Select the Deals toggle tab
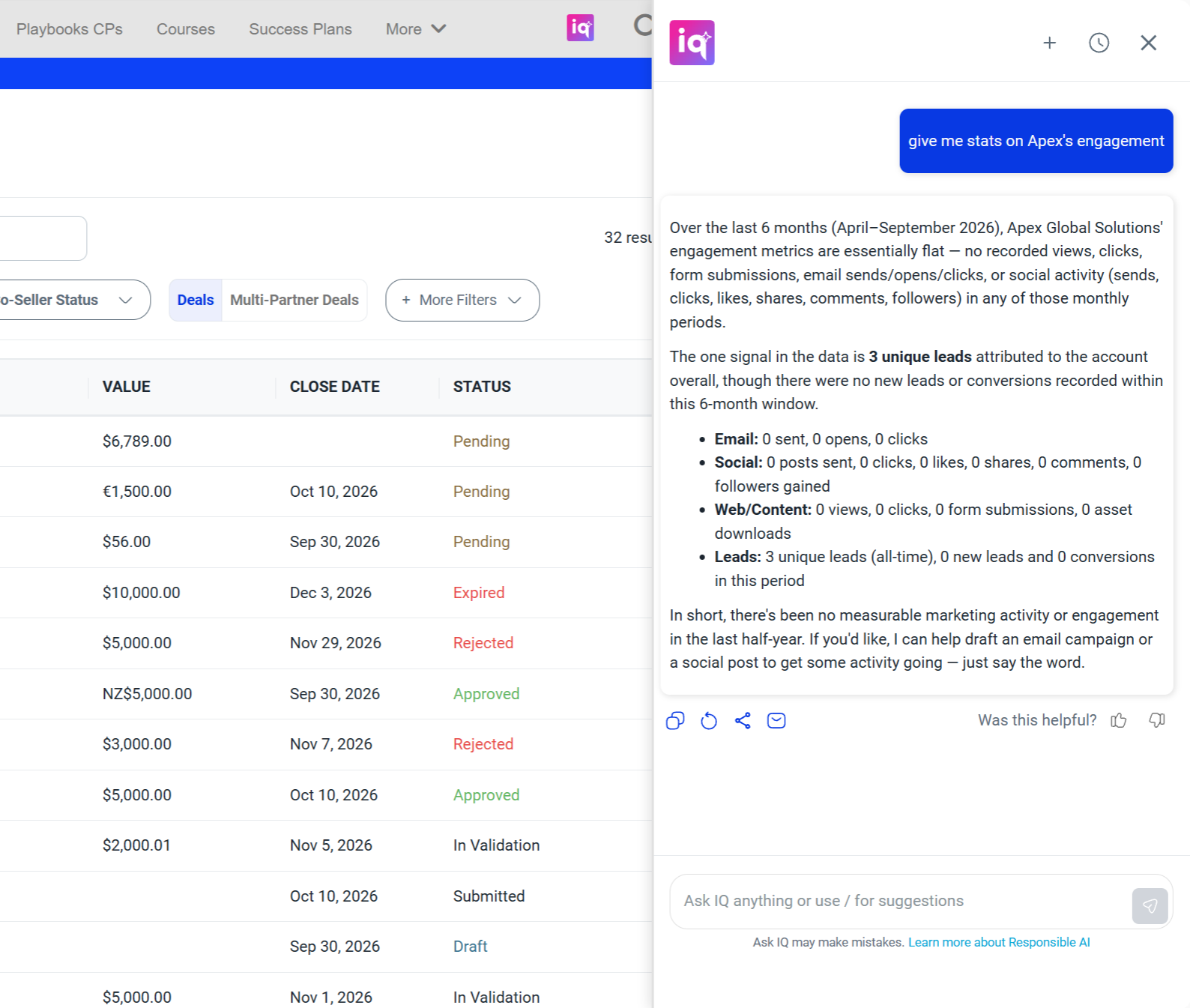The image size is (1190, 1008). (x=196, y=300)
